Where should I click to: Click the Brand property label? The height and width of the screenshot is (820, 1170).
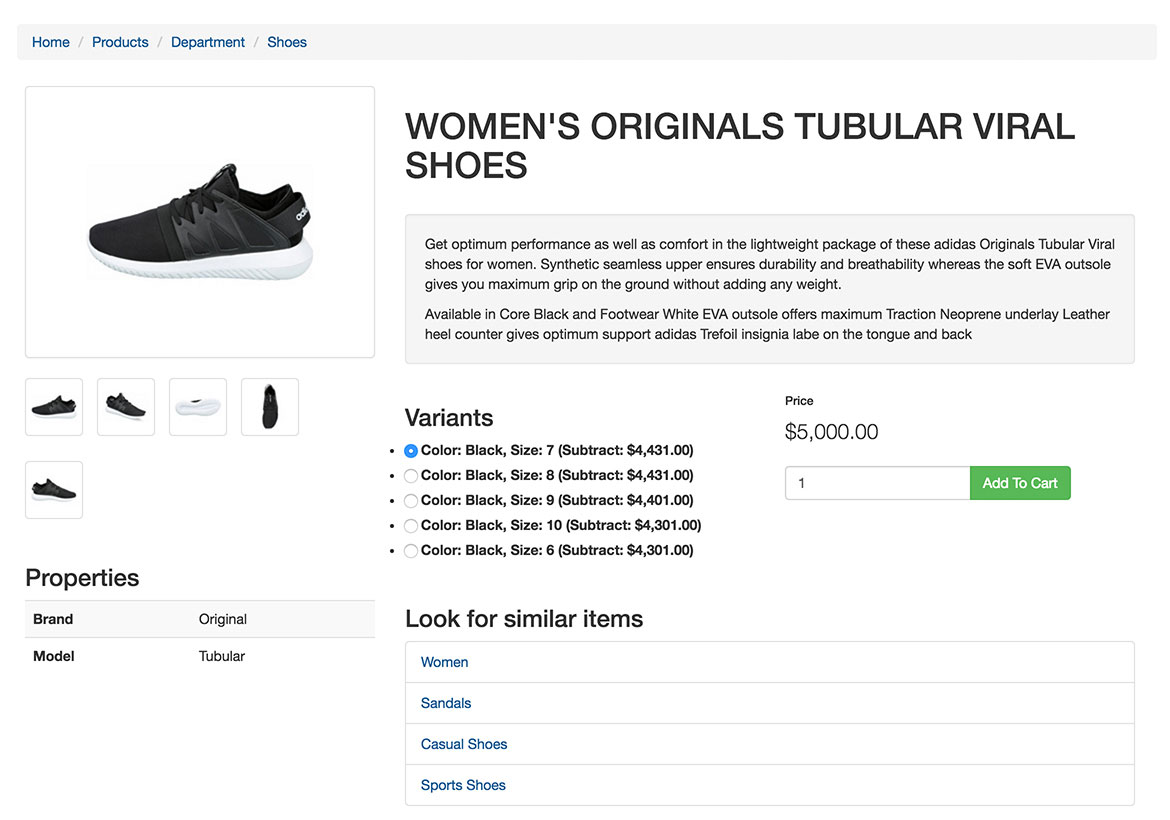[x=53, y=619]
